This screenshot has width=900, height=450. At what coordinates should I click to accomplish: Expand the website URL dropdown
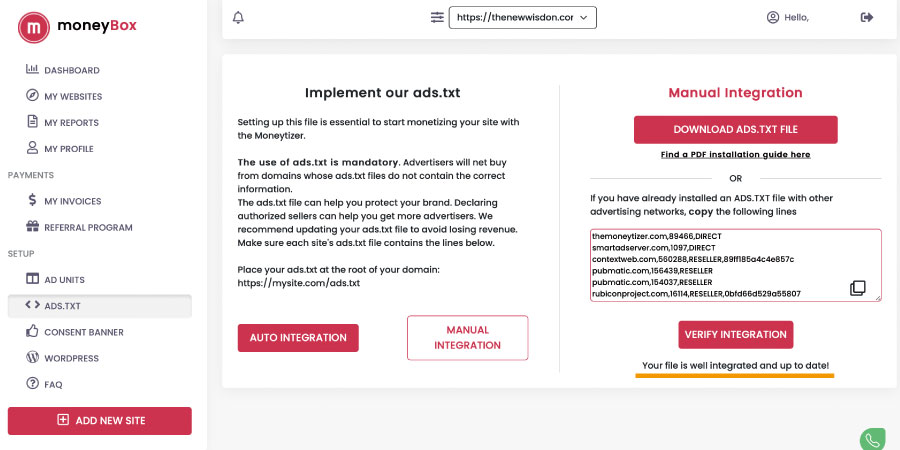[x=522, y=17]
